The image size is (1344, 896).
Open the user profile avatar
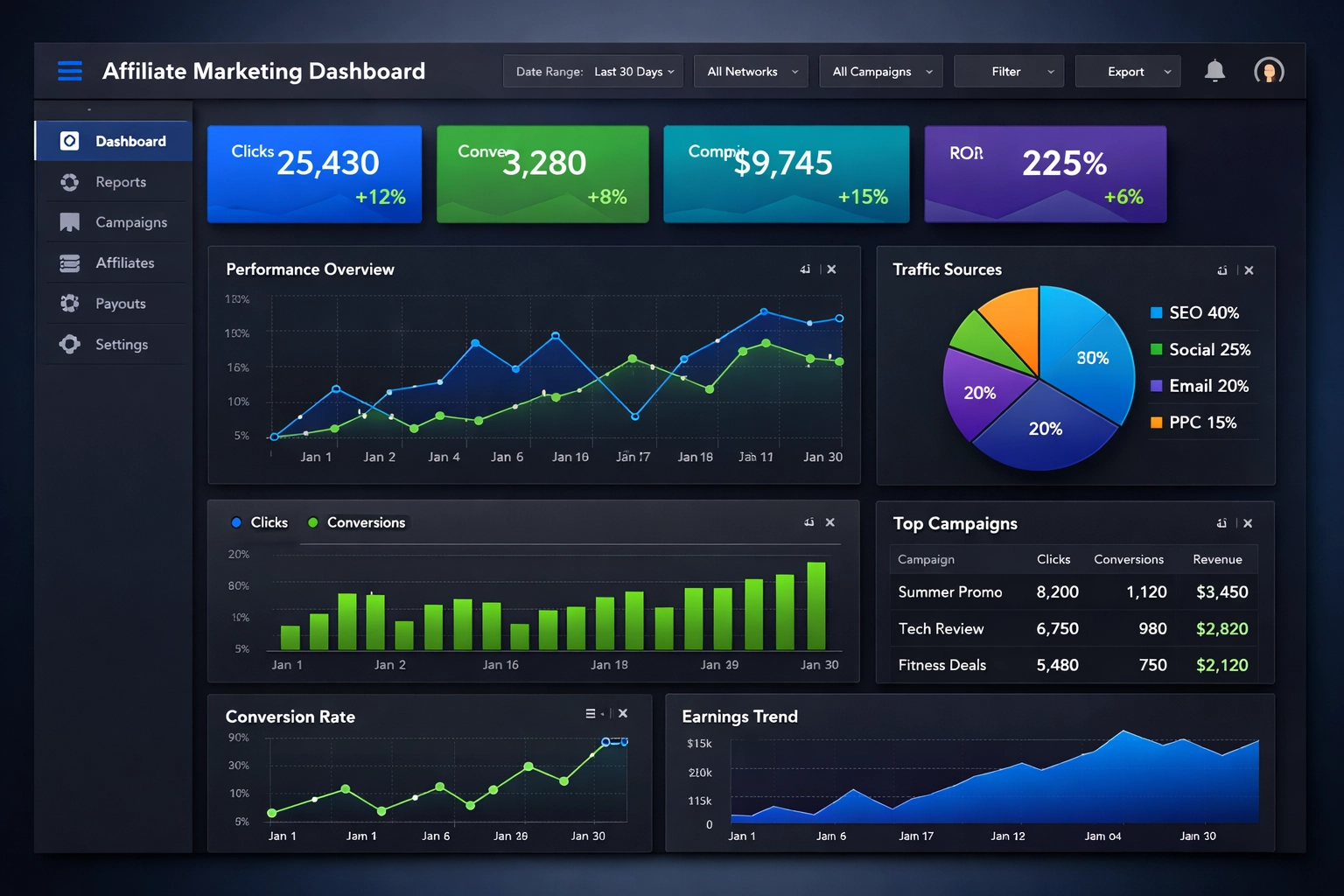point(1269,71)
